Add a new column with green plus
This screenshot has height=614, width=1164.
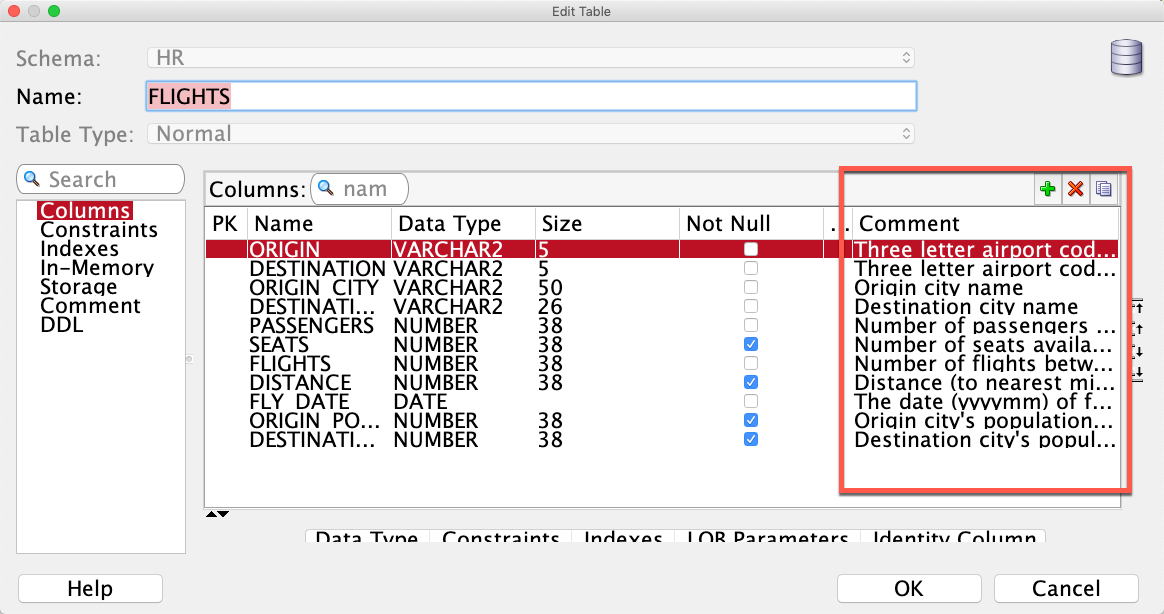point(1047,189)
